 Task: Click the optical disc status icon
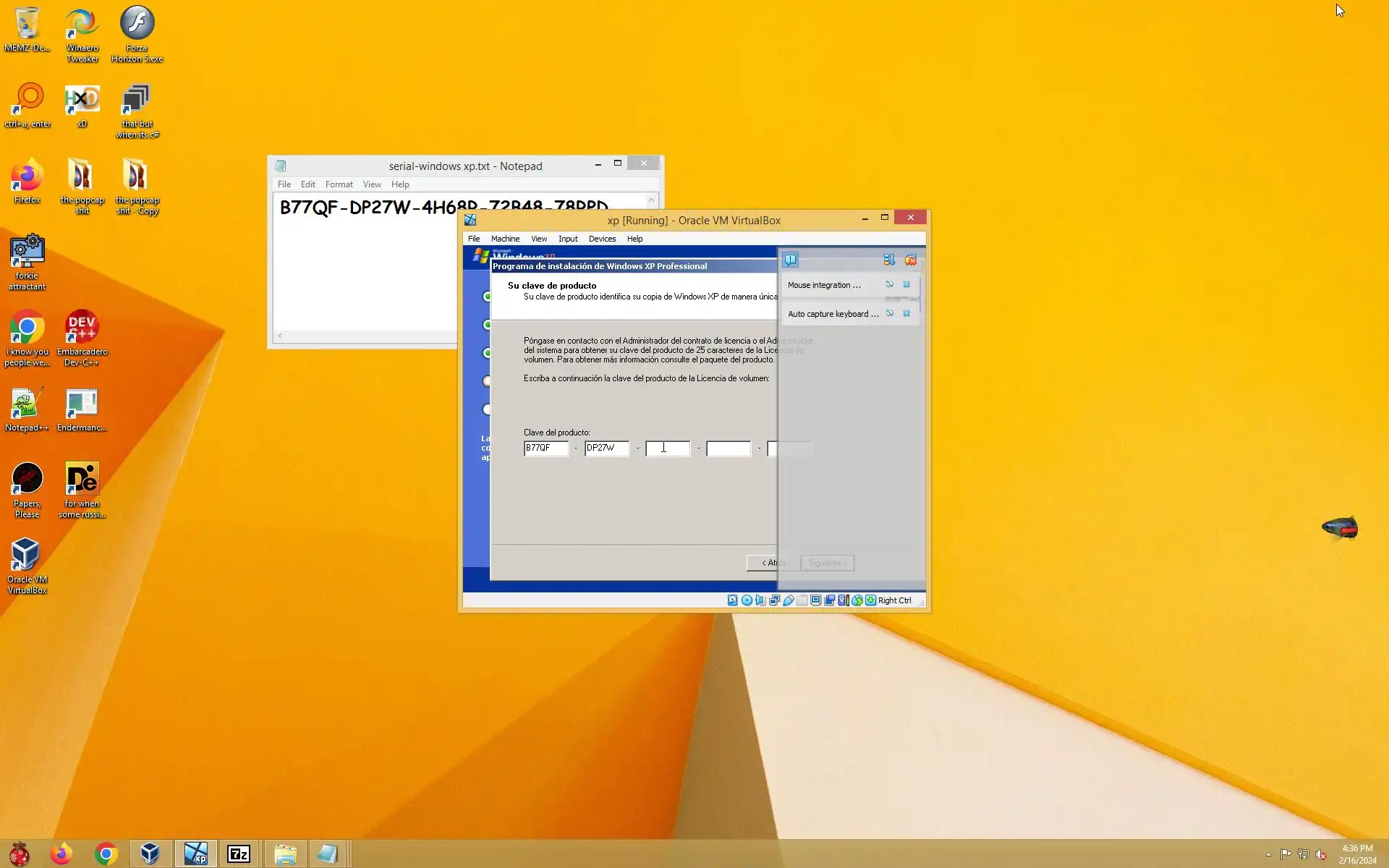747,600
